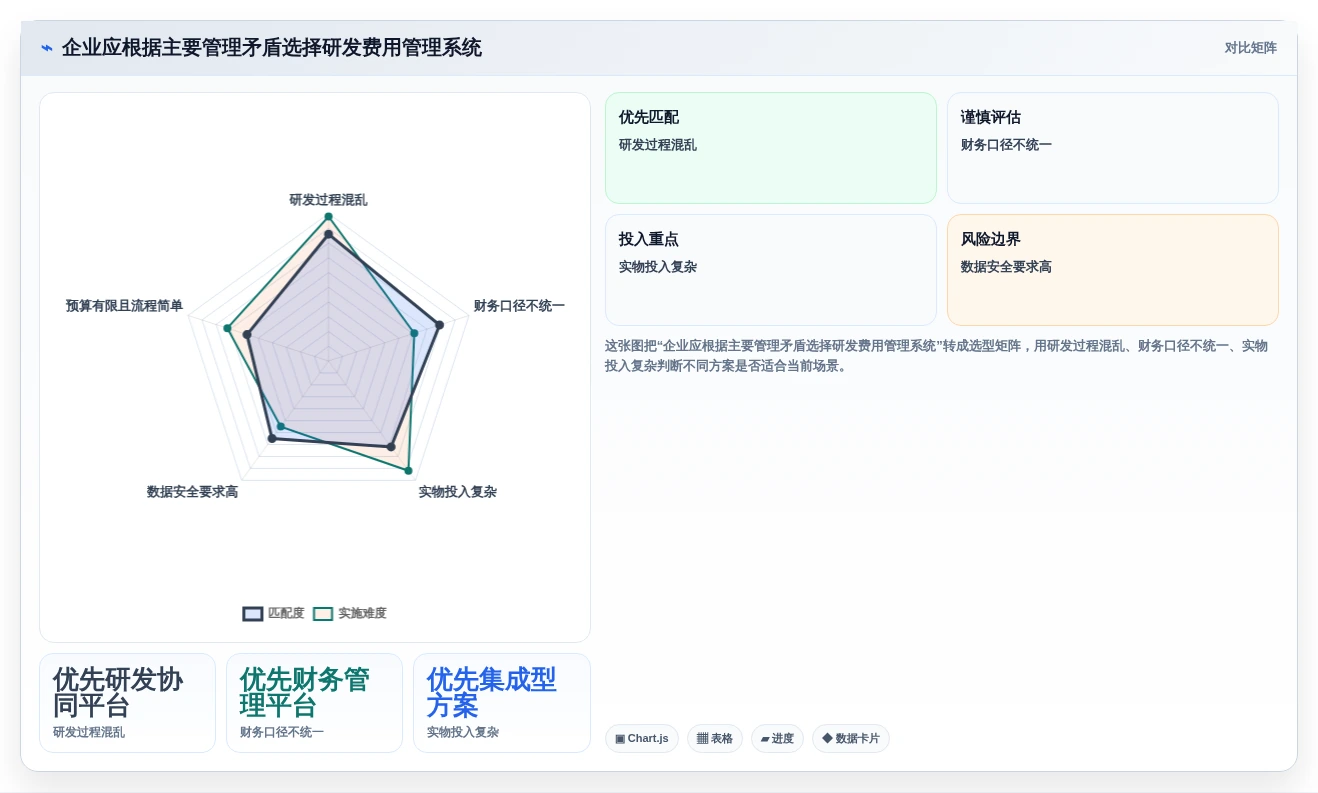The image size is (1318, 793).
Task: Click 数据安全要求高 text in 风险边界 card
Action: pyautogui.click(x=1006, y=267)
